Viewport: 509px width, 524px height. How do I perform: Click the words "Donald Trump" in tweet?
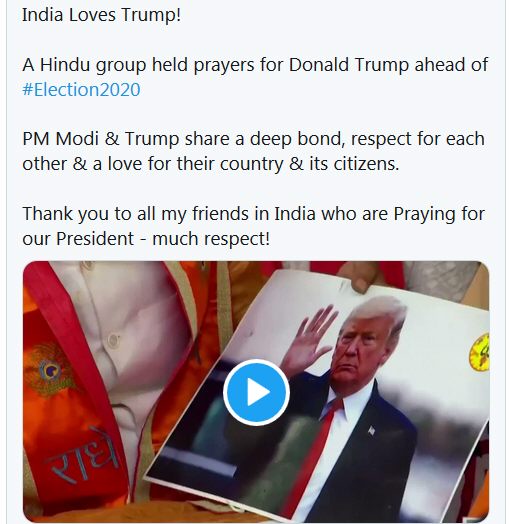coord(349,64)
